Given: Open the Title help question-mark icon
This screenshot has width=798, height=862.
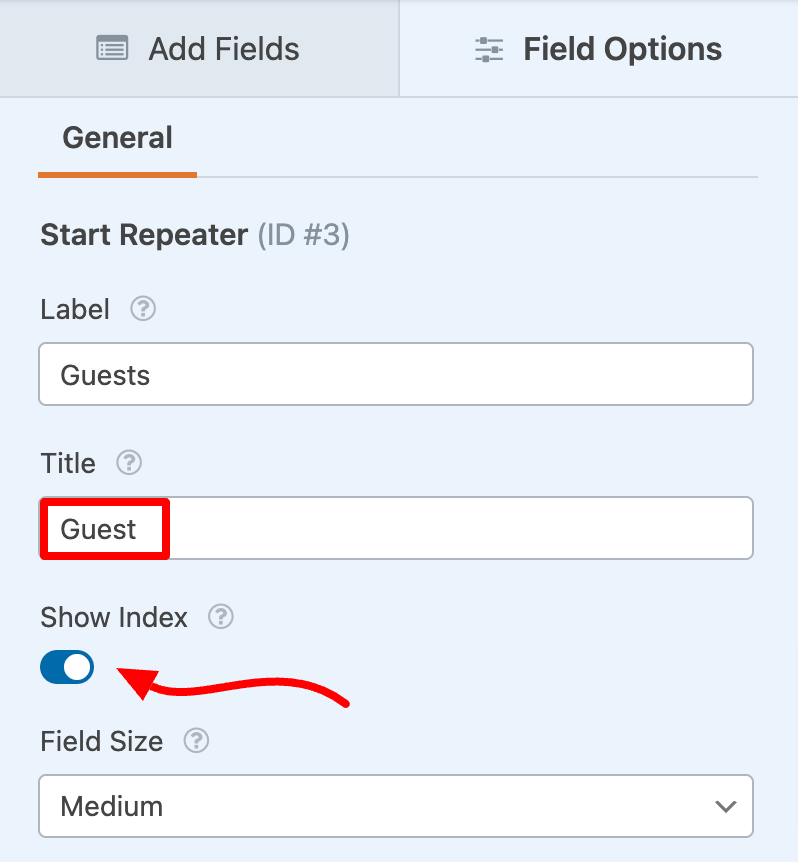Looking at the screenshot, I should [x=129, y=463].
